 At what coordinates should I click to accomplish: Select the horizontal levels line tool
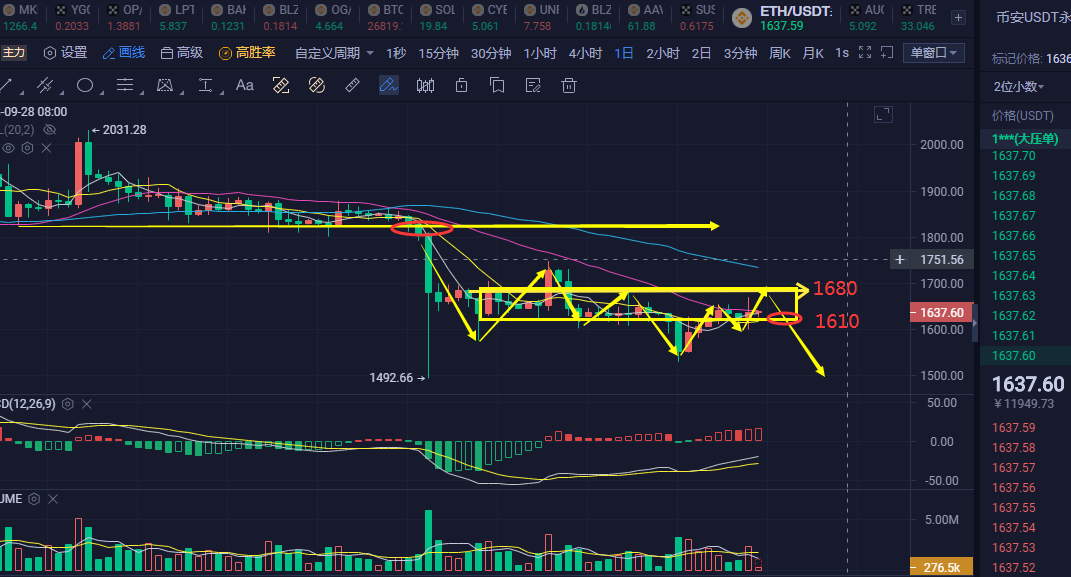pyautogui.click(x=124, y=85)
